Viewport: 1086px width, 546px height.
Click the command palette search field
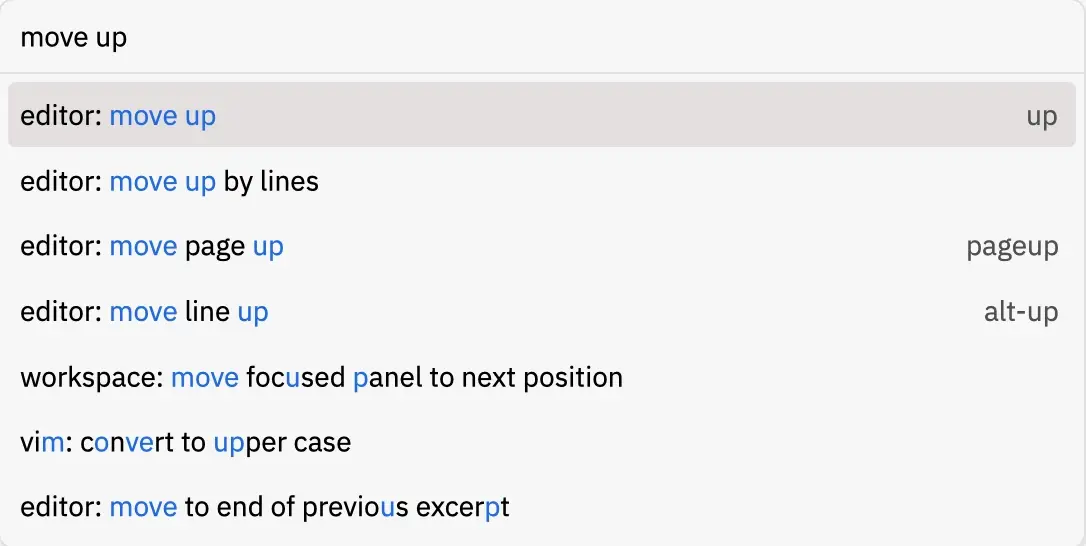click(542, 37)
